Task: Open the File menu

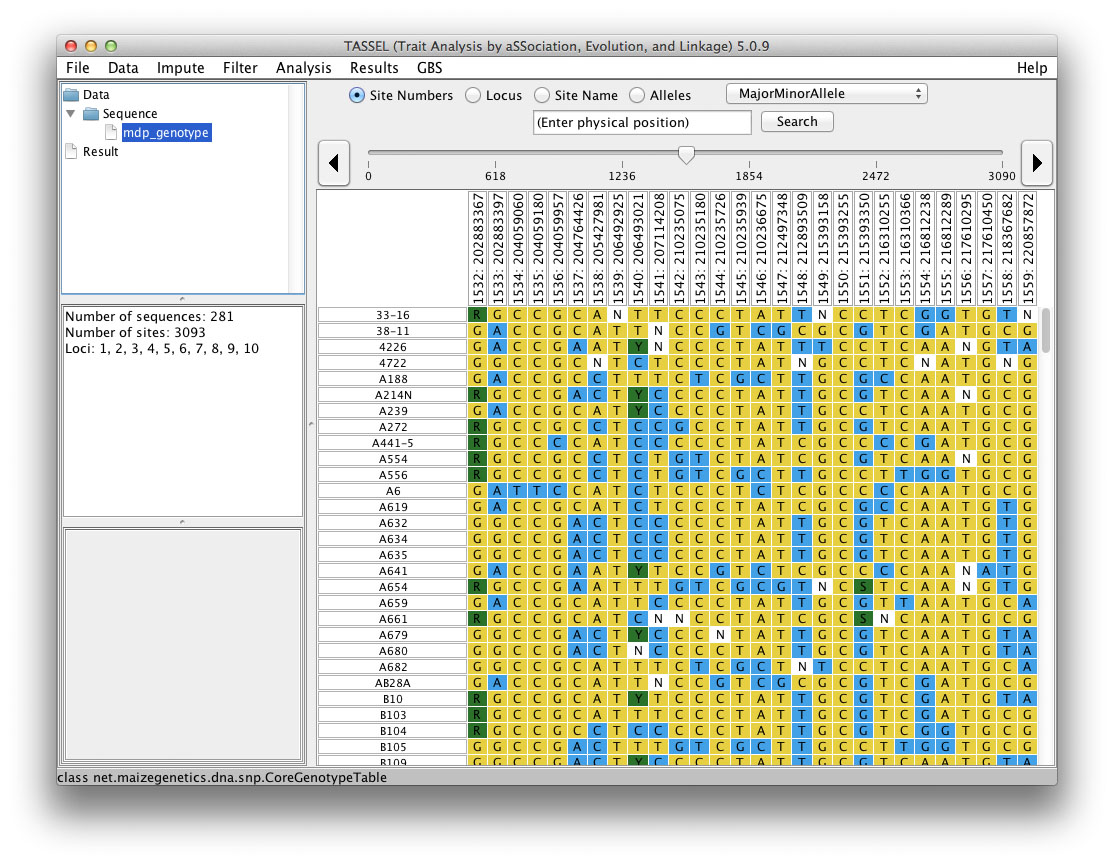Action: point(77,68)
